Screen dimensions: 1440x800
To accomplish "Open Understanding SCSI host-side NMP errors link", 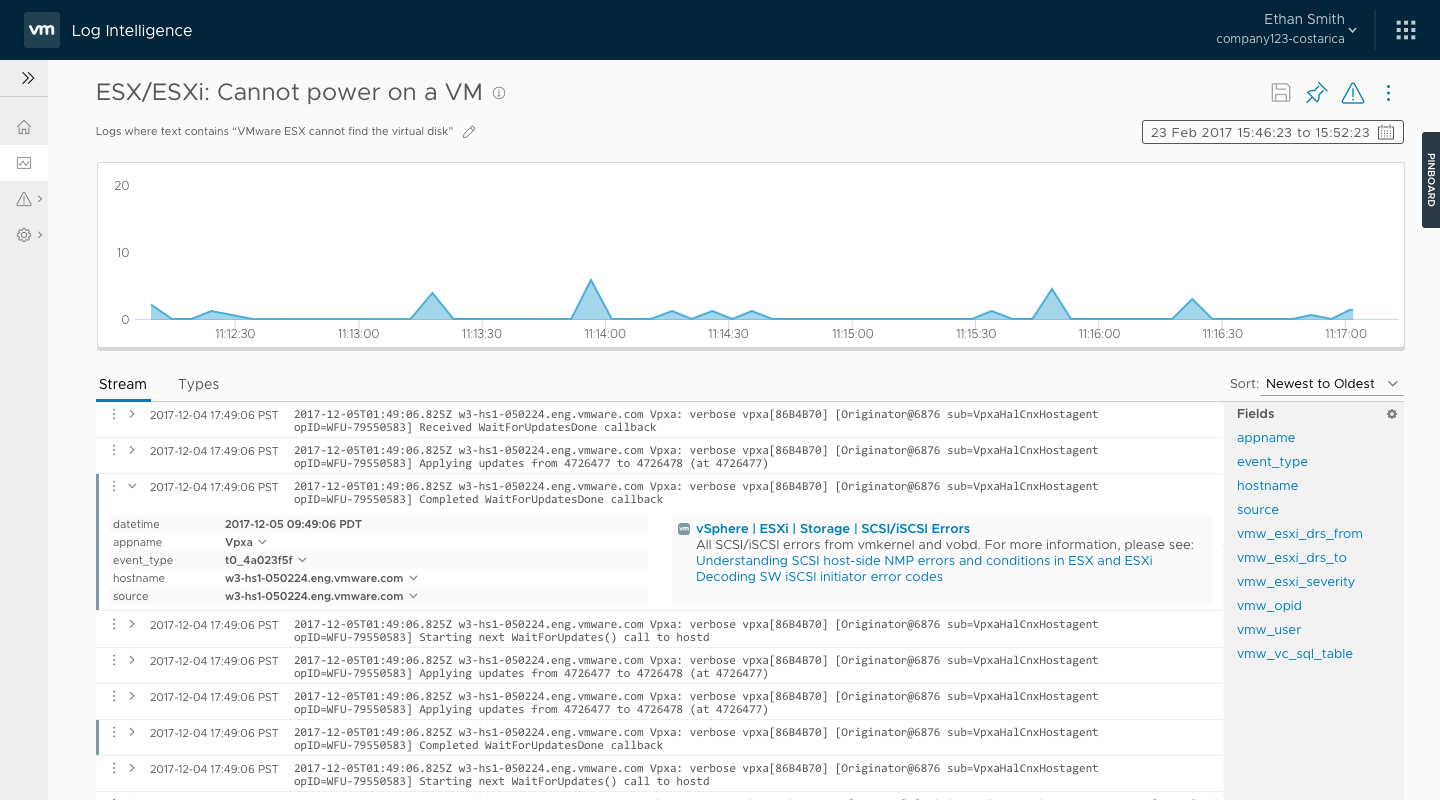I will point(924,561).
